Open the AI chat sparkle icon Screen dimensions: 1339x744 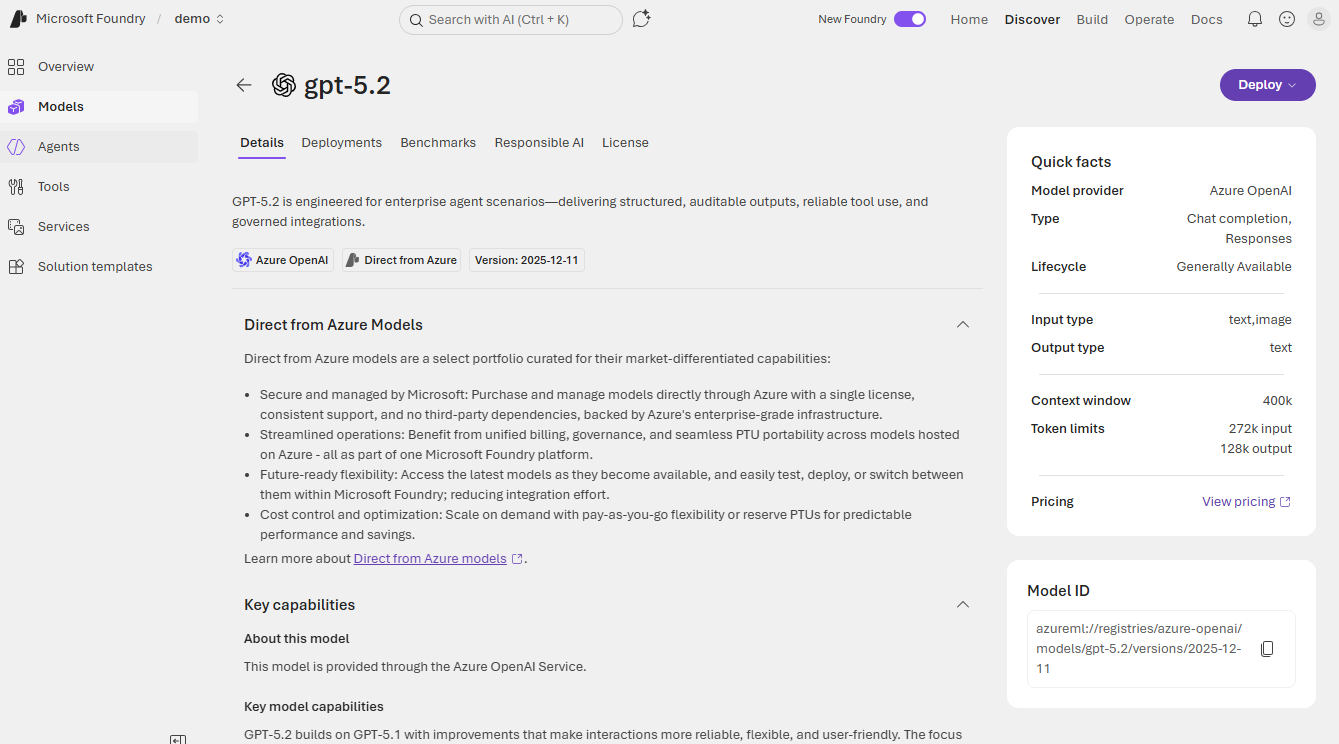click(x=642, y=19)
